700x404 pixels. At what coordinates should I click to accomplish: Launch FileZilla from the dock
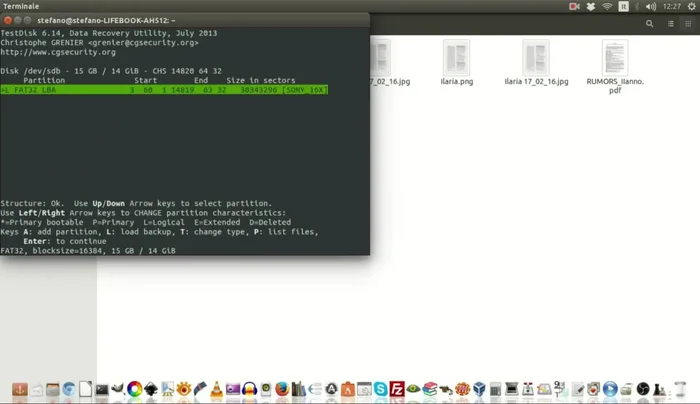pyautogui.click(x=397, y=389)
